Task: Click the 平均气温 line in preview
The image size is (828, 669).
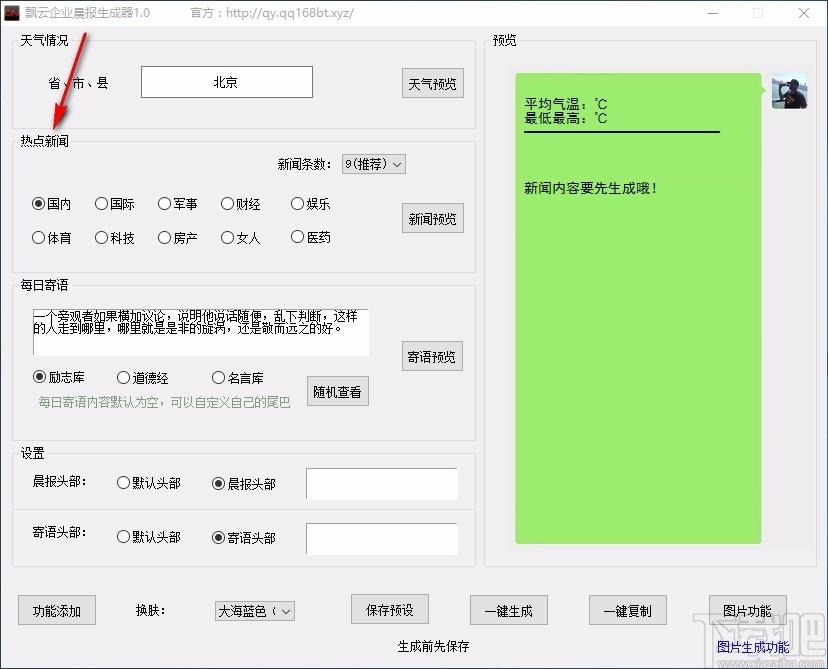Action: tap(566, 103)
